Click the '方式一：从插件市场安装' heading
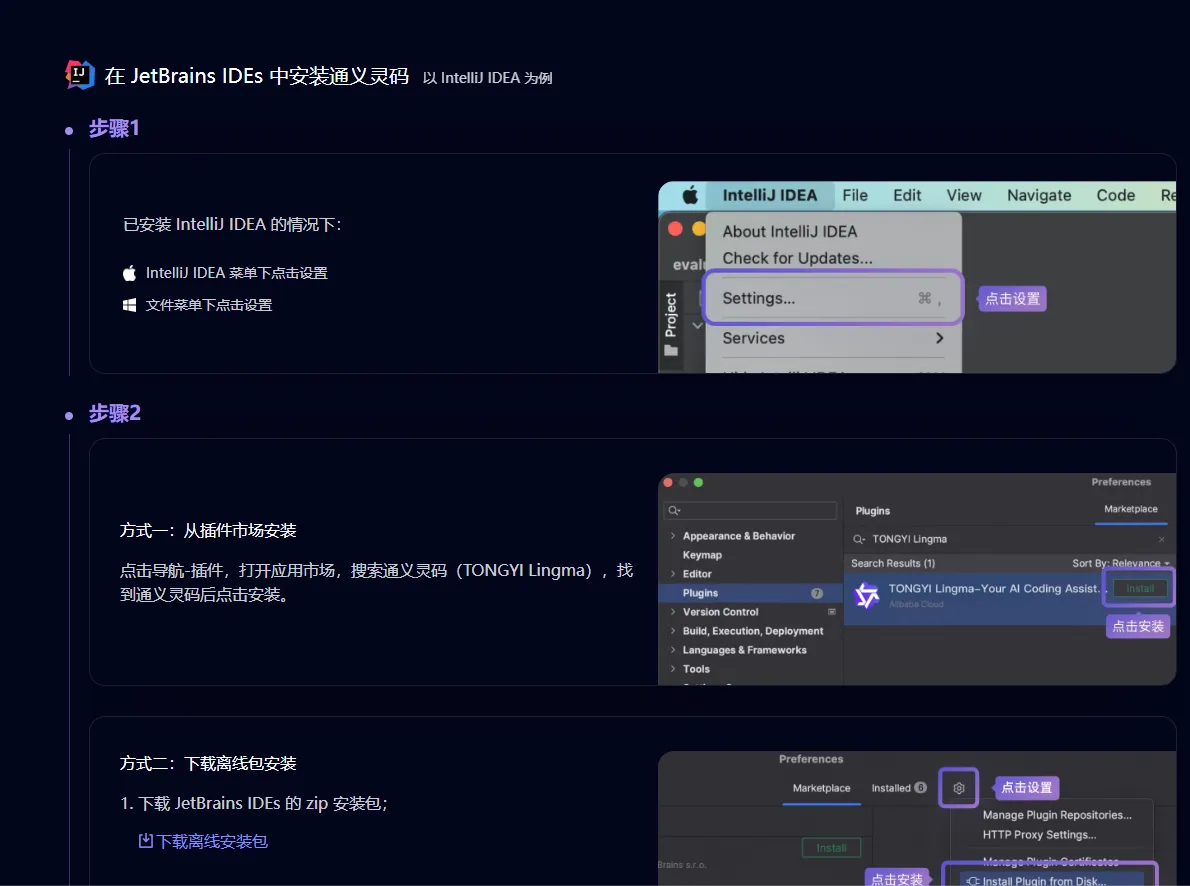This screenshot has height=886, width=1190. (208, 531)
